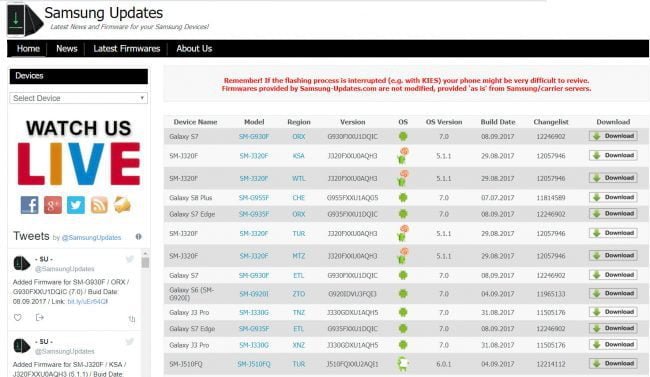Click build date 07.07.2017
This screenshot has height=377, width=650.
point(497,198)
